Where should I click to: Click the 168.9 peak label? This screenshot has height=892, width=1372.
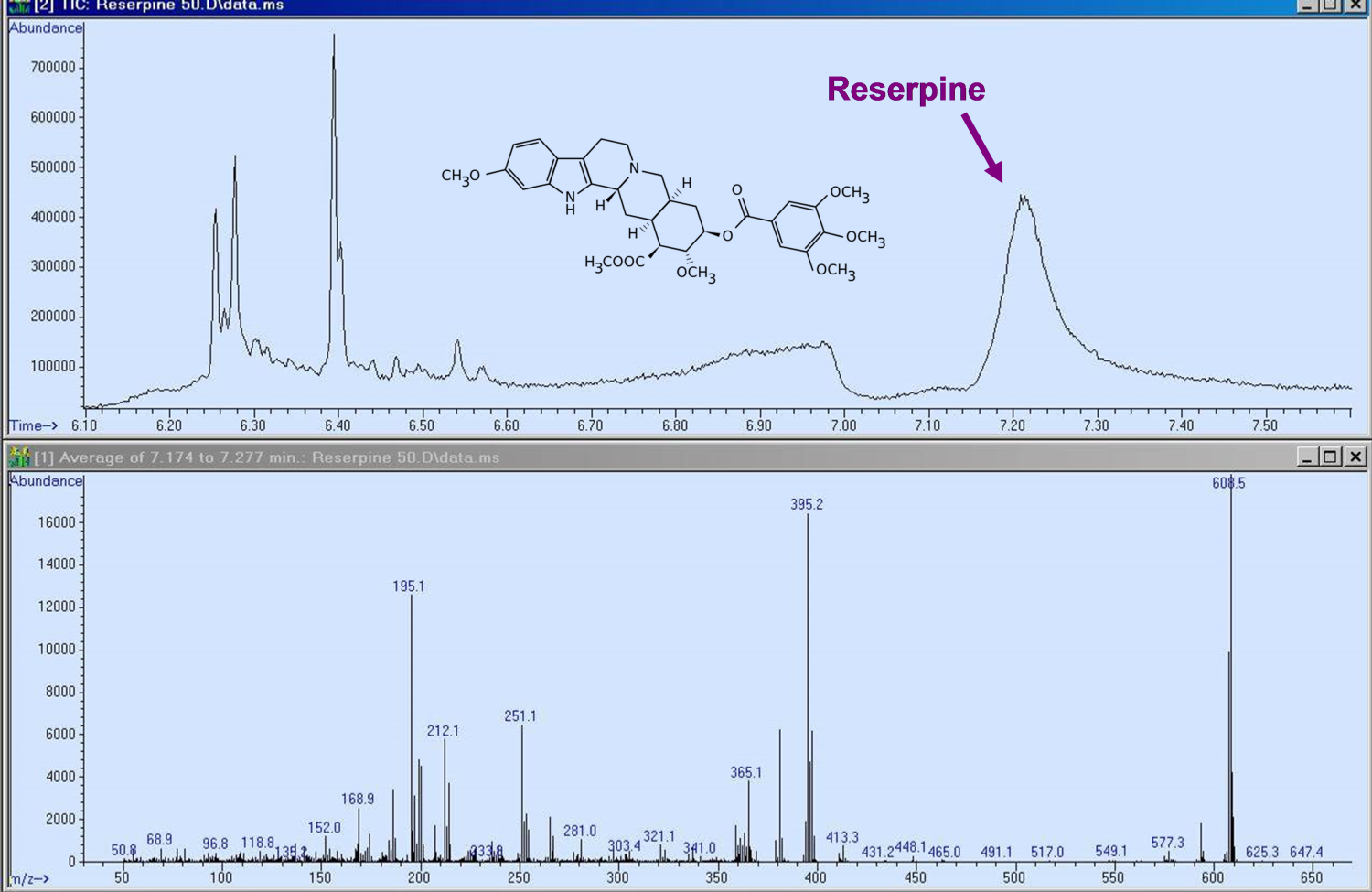tap(358, 799)
